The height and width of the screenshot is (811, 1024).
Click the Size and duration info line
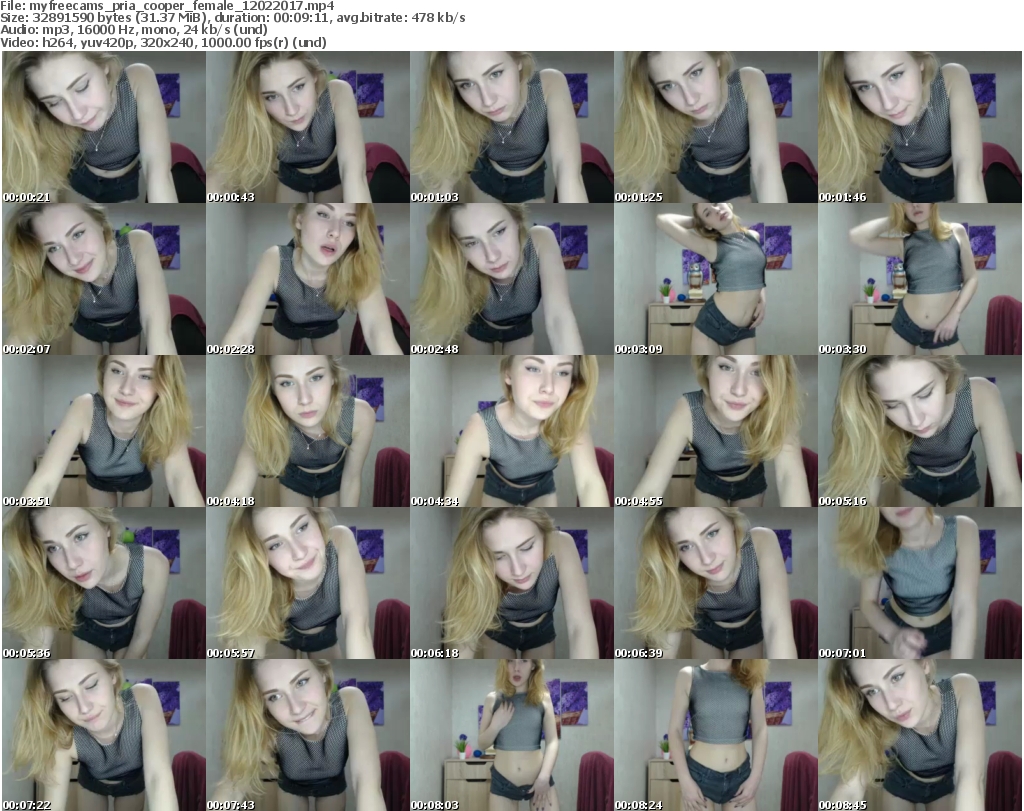tap(232, 18)
